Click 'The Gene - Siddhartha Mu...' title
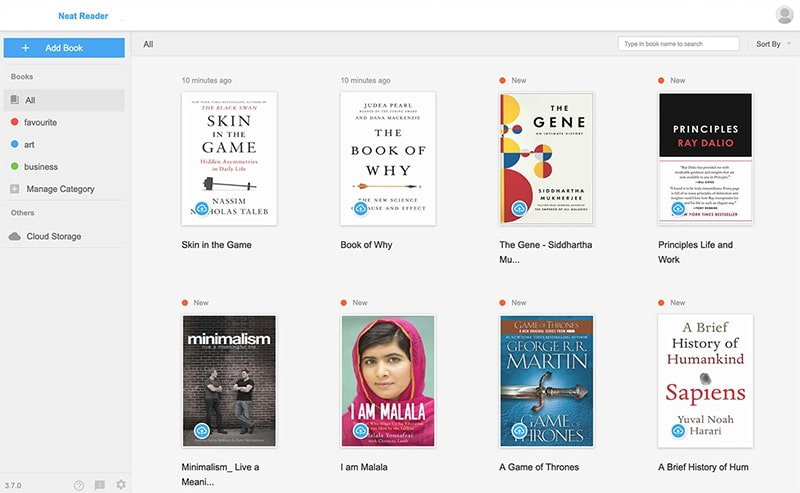800x493 pixels. (x=545, y=252)
